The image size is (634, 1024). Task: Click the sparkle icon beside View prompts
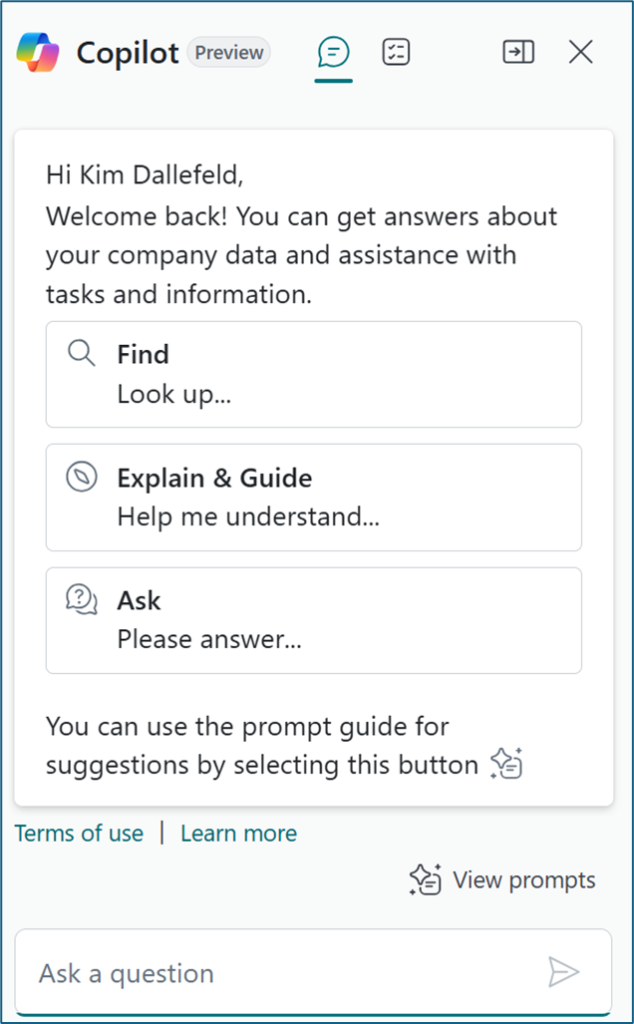(425, 880)
